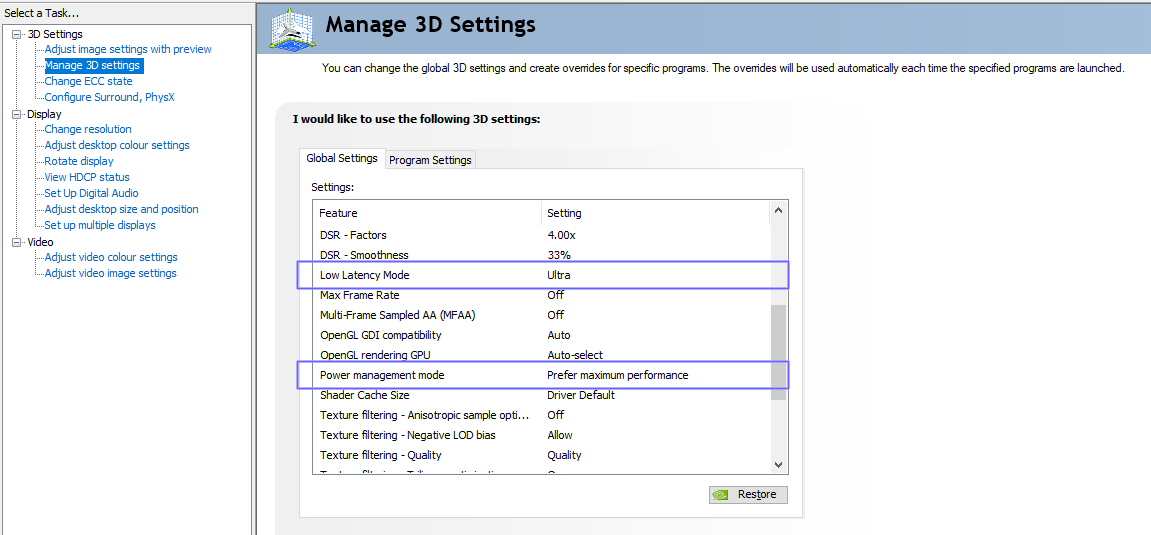Select the DSR - Smoothness row
Viewport: 1151px width, 535px height.
coord(542,255)
